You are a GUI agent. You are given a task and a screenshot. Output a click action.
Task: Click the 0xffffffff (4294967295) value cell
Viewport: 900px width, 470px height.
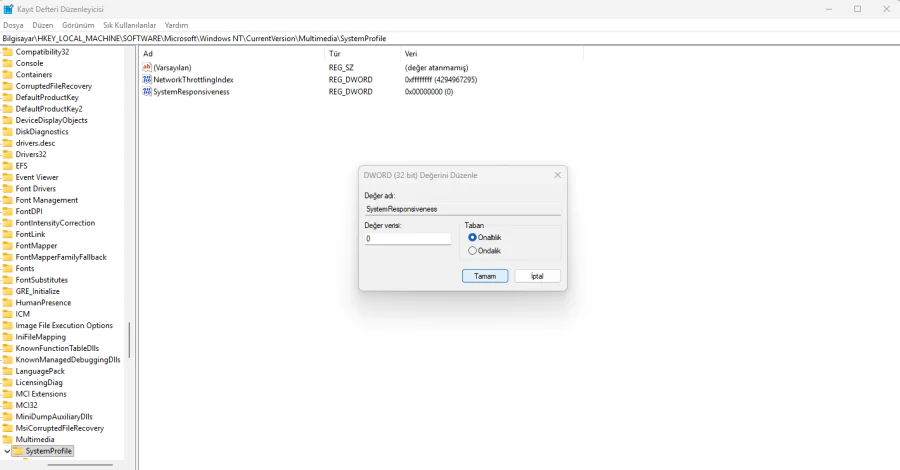tap(441, 80)
